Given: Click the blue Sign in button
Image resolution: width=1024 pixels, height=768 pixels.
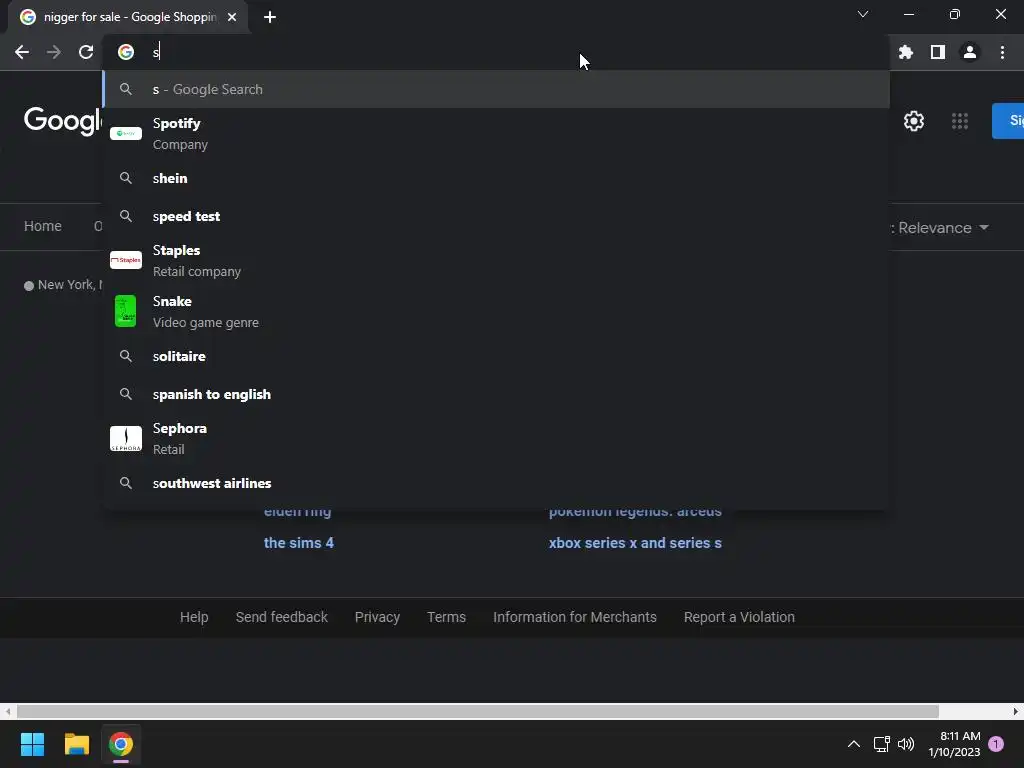Looking at the screenshot, I should tap(1008, 121).
